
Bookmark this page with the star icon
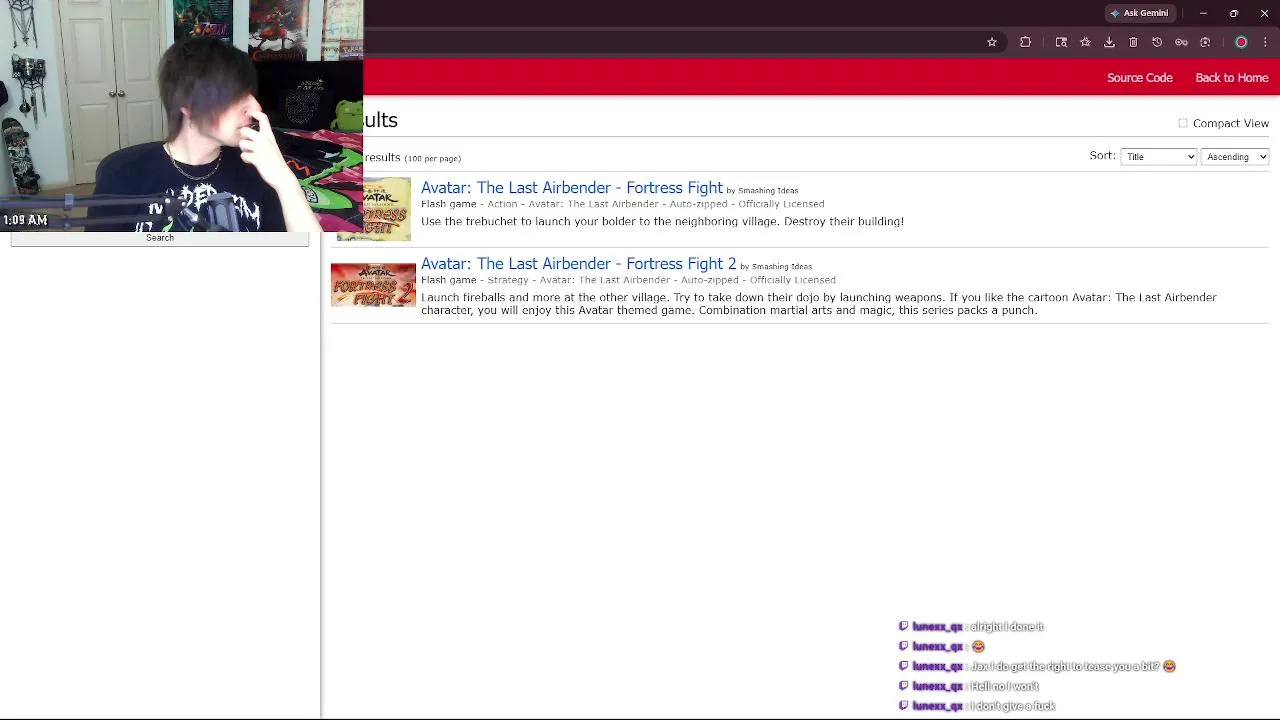click(992, 42)
